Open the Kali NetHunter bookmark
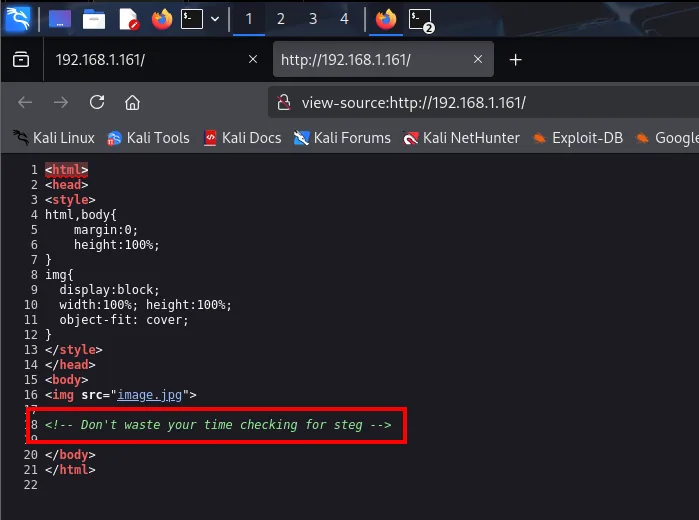 coord(461,138)
